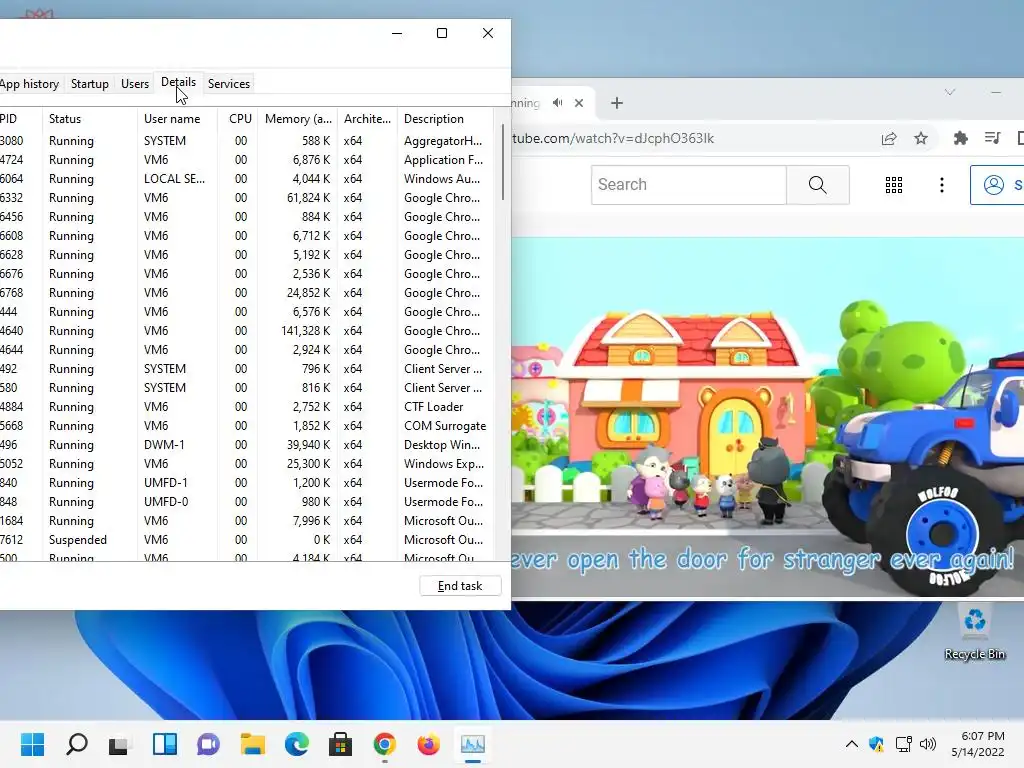Select Chrome process using 141,328 K
Viewport: 1024px width, 768px height.
click(x=247, y=330)
